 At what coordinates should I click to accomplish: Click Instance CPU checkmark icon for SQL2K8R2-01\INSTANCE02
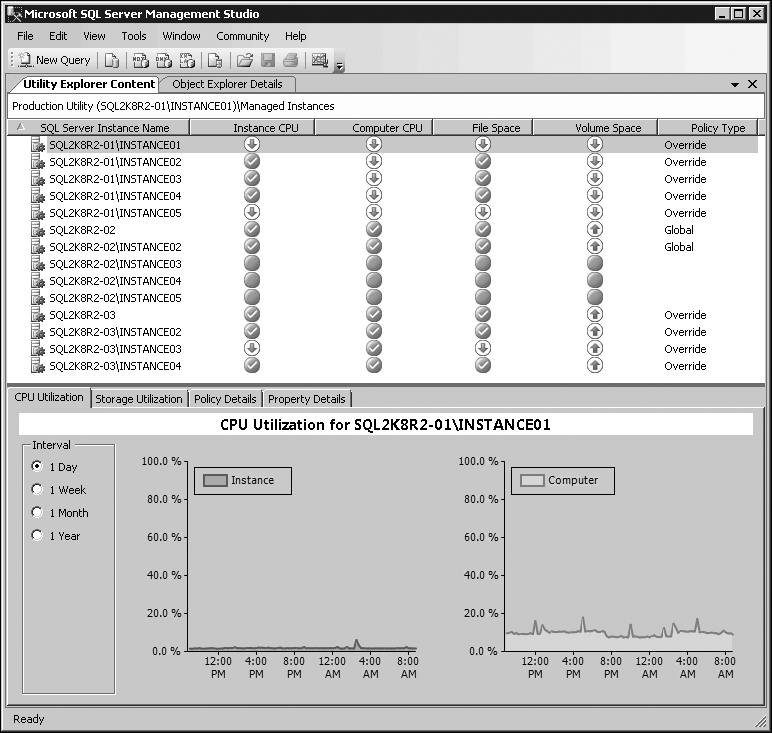coord(252,161)
